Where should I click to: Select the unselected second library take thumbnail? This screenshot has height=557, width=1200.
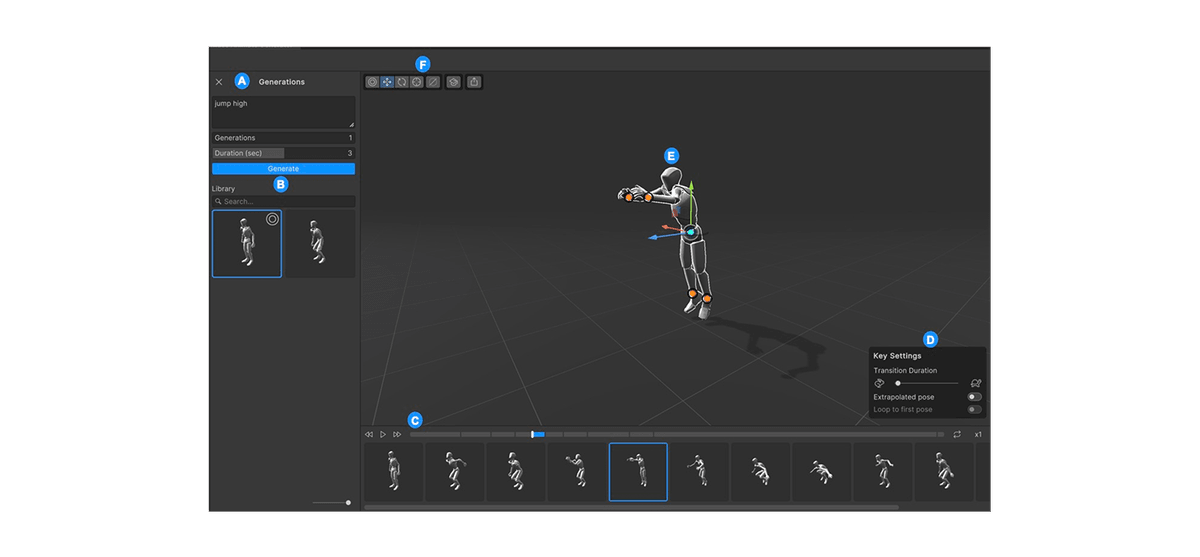click(x=320, y=243)
